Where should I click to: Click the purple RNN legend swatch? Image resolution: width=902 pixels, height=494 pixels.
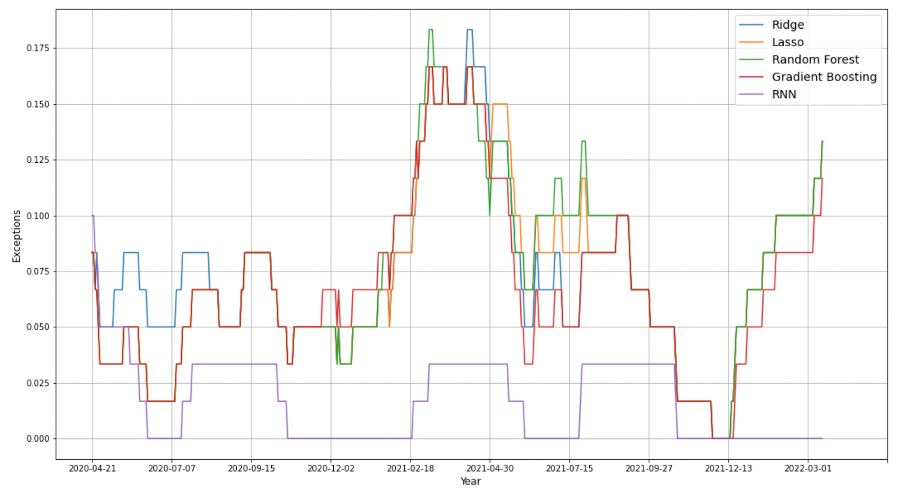(751, 94)
